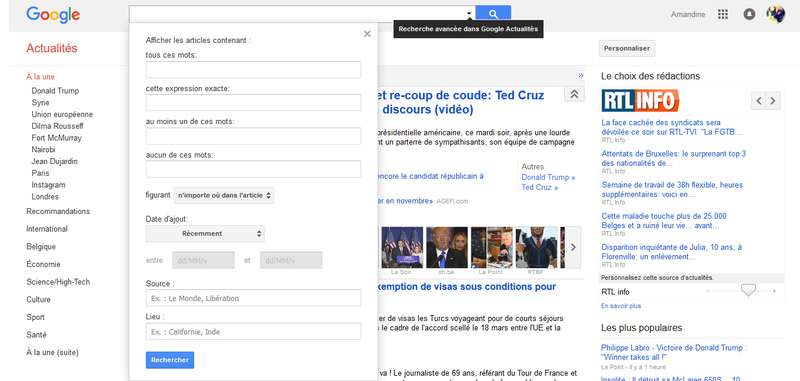Go to Recommandations section

tap(58, 211)
